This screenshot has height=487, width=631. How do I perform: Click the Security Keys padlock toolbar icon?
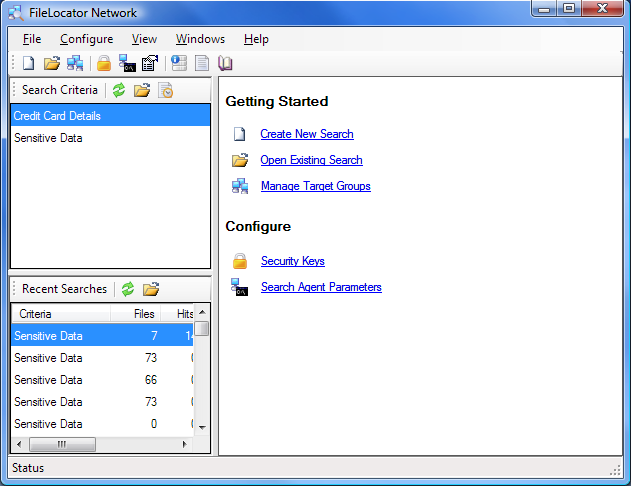(x=104, y=64)
